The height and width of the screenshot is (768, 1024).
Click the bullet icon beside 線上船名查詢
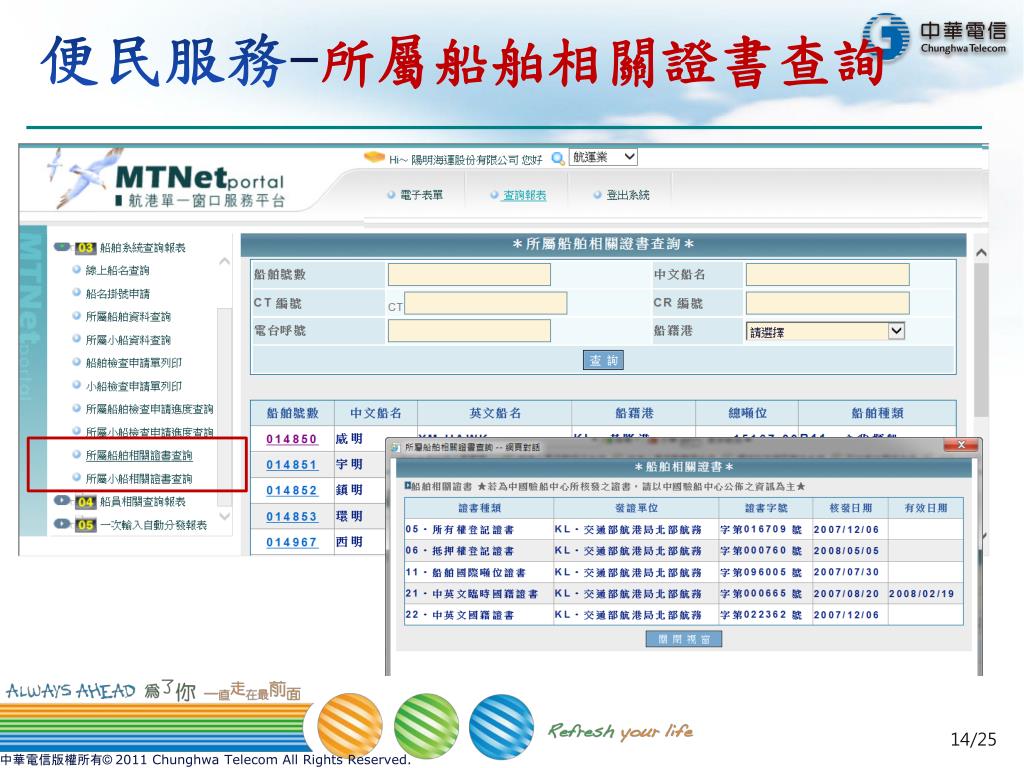[76, 270]
